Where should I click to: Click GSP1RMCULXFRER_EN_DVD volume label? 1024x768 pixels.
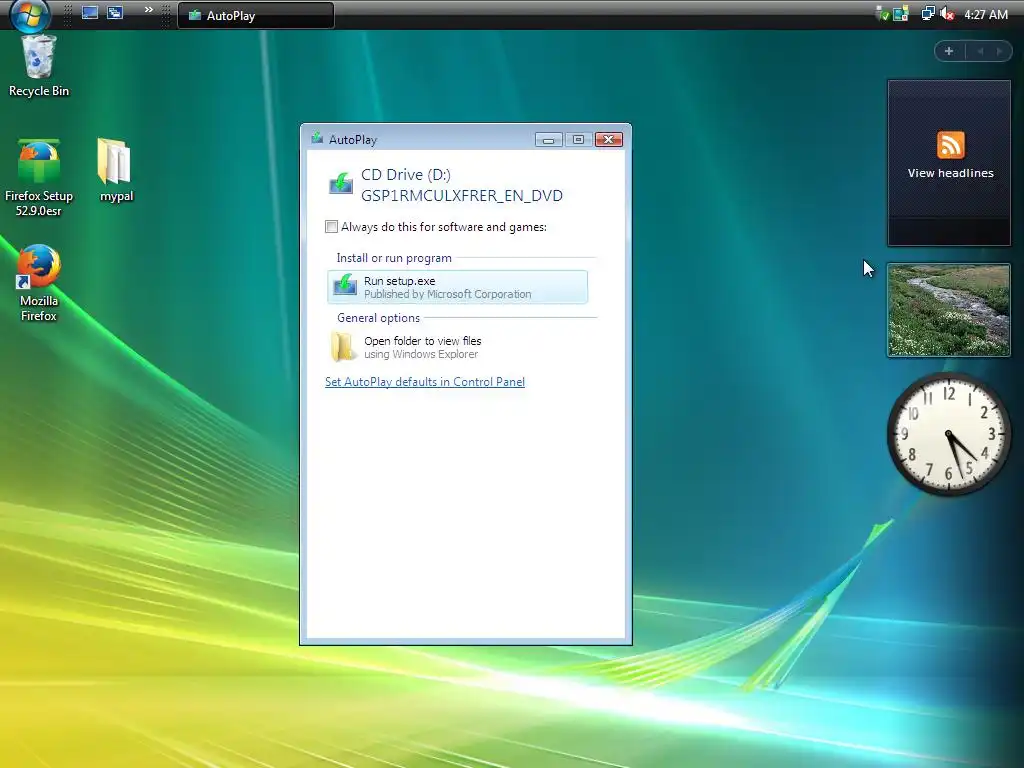coord(462,196)
